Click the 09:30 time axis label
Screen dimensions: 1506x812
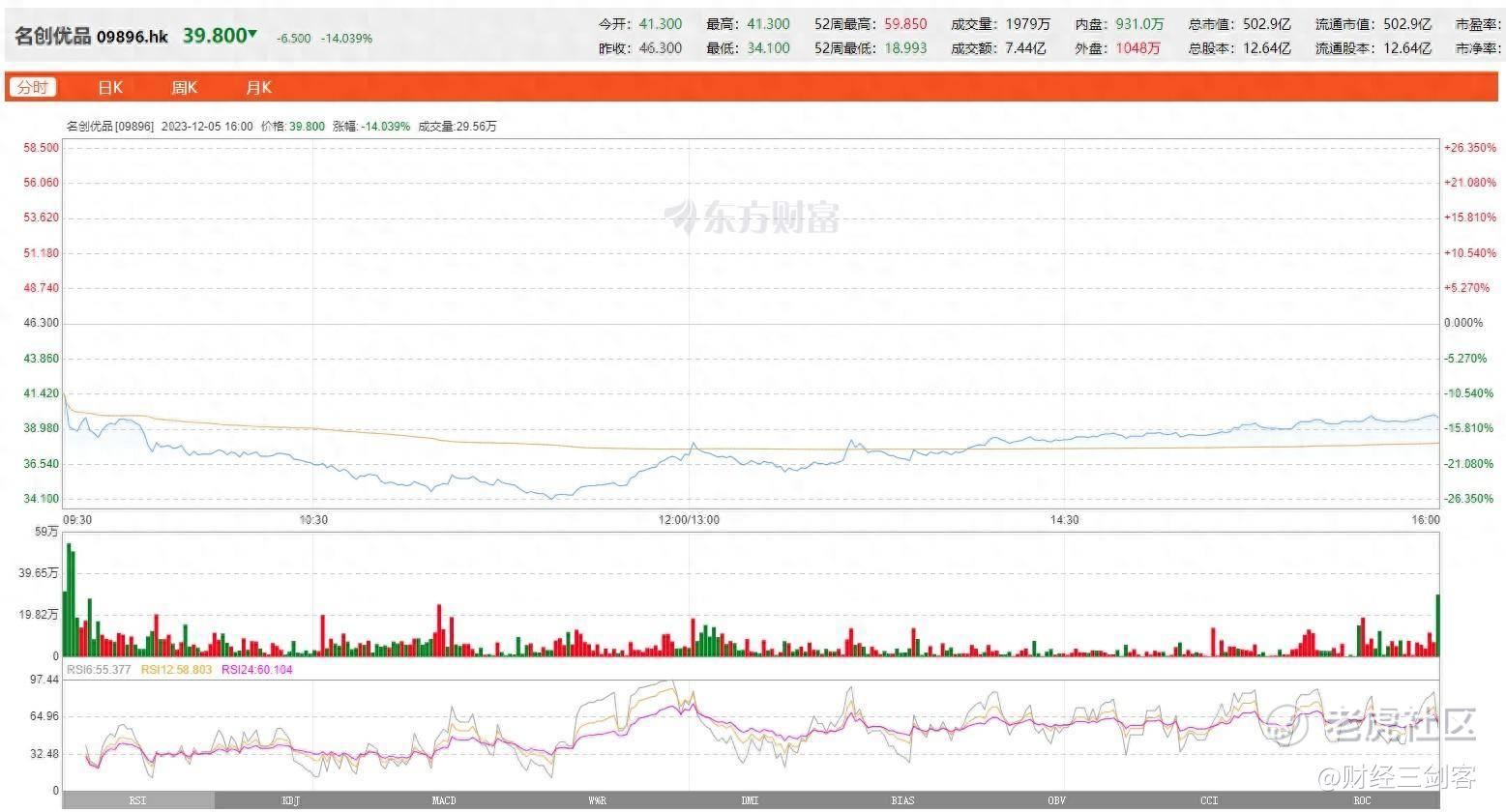[x=77, y=520]
